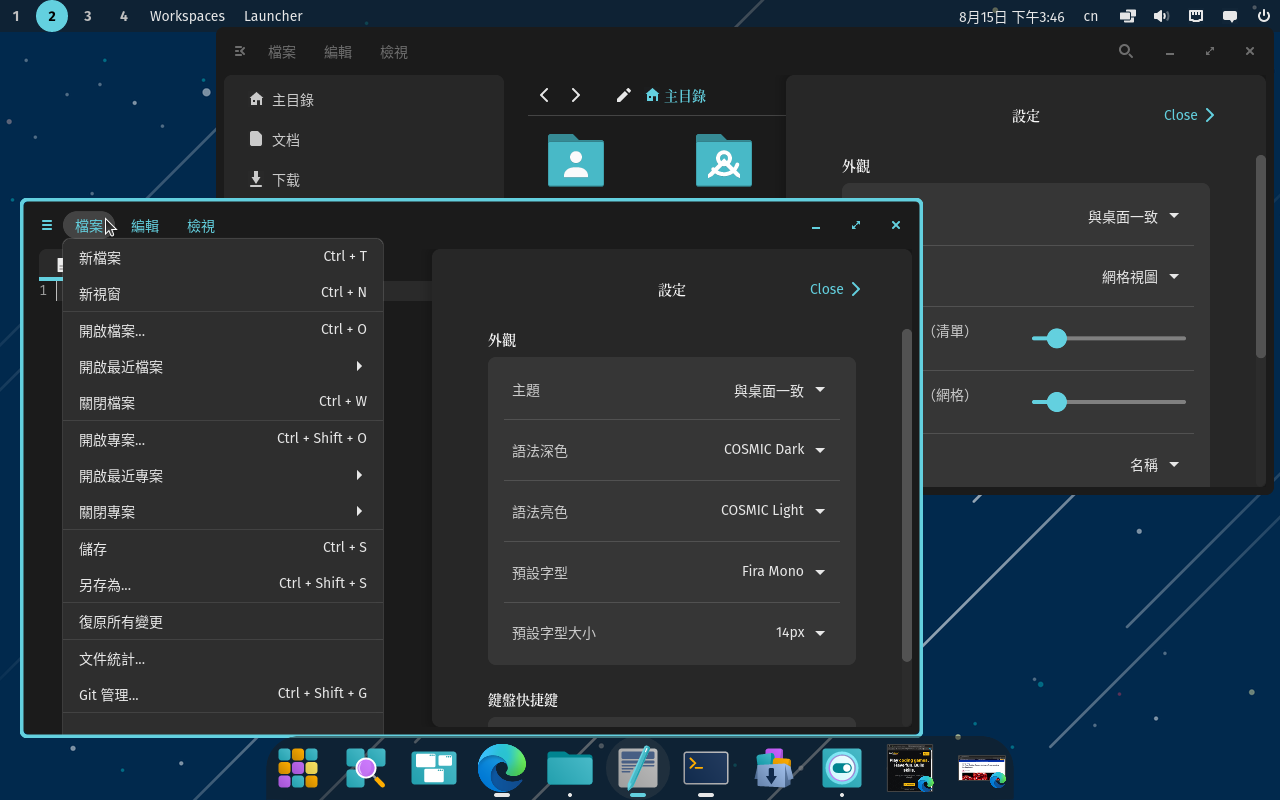Launch Microsoft Edge from the dock
This screenshot has height=800, width=1280.
click(x=502, y=768)
